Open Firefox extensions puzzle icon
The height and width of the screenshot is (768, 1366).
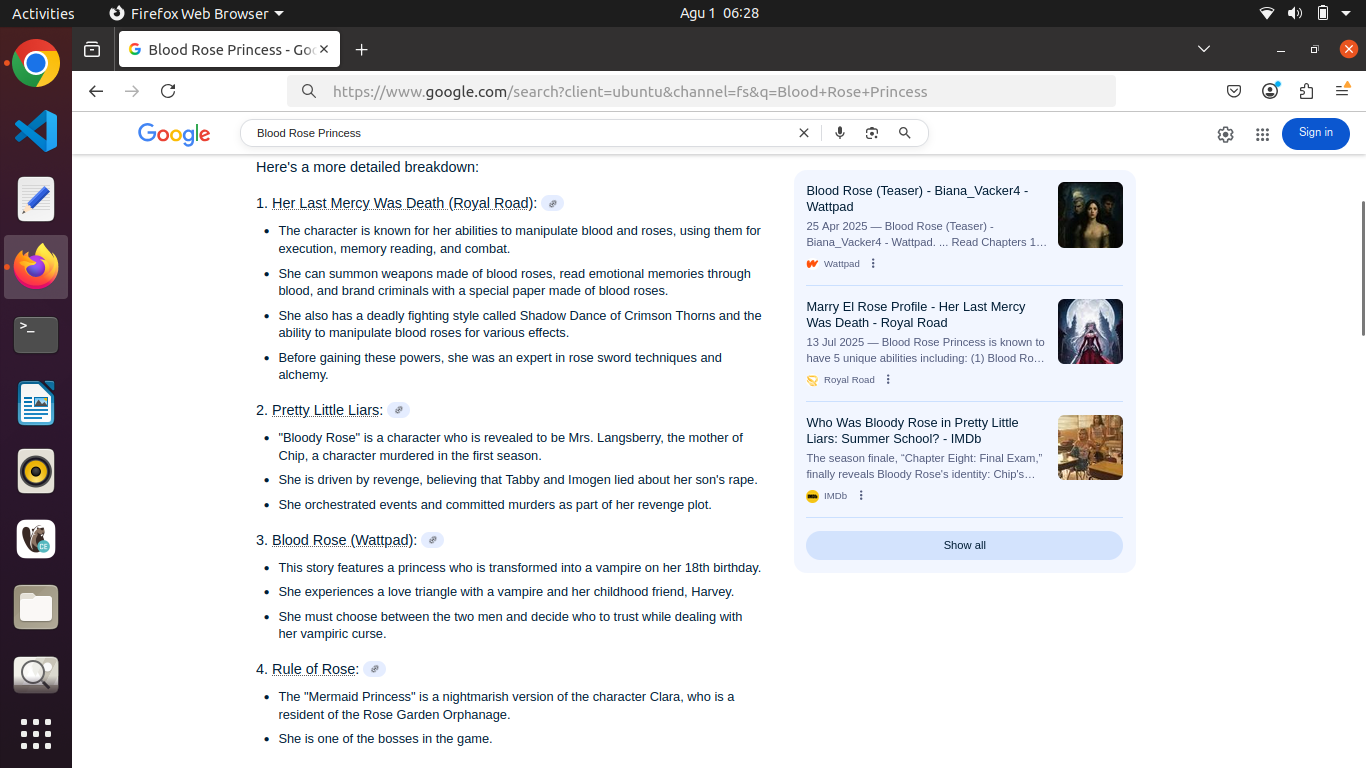pos(1306,91)
